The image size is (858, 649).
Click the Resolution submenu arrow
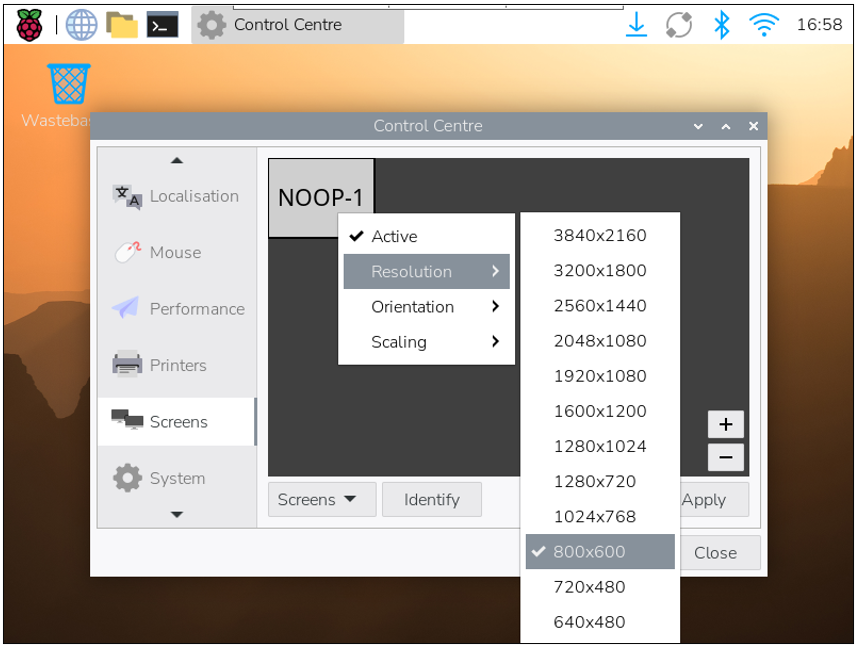495,271
